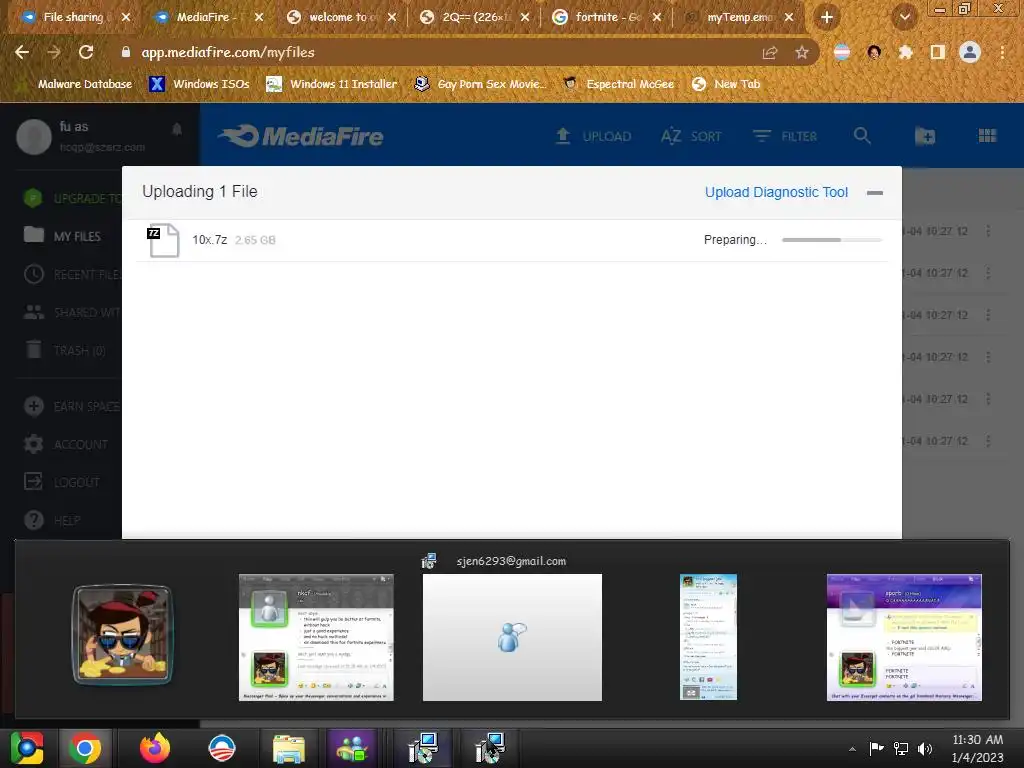
Task: Open the A-Z Sort menu
Action: pos(691,136)
